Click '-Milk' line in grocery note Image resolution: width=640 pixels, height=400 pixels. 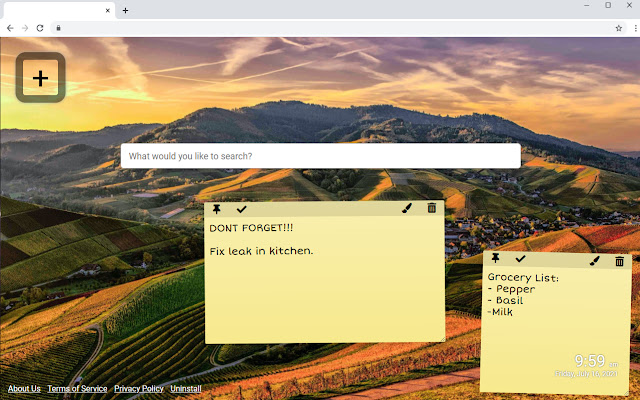(x=500, y=312)
